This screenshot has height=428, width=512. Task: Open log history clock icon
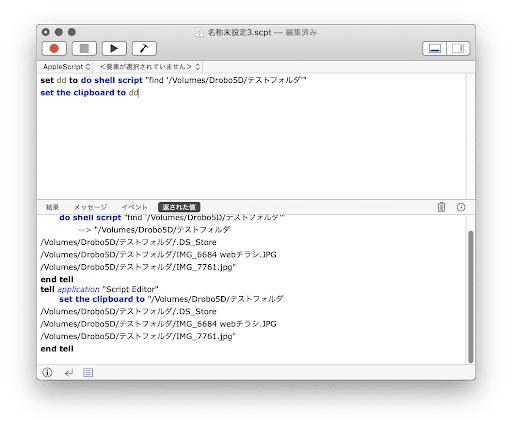point(461,207)
